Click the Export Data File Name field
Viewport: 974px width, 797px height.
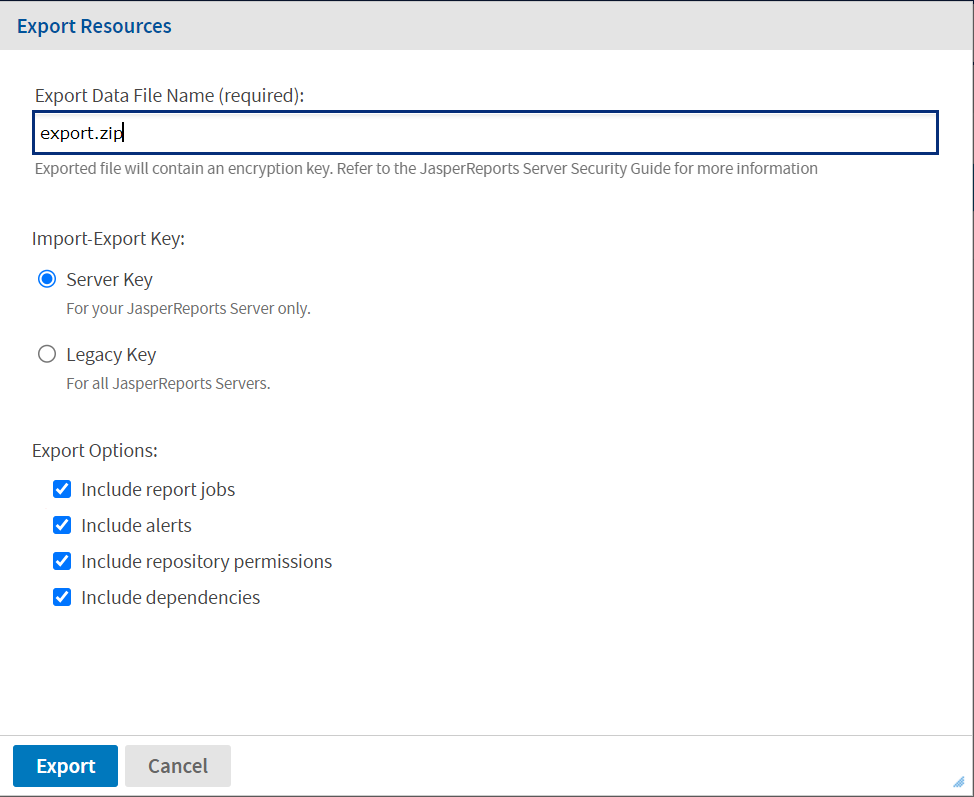coord(485,133)
